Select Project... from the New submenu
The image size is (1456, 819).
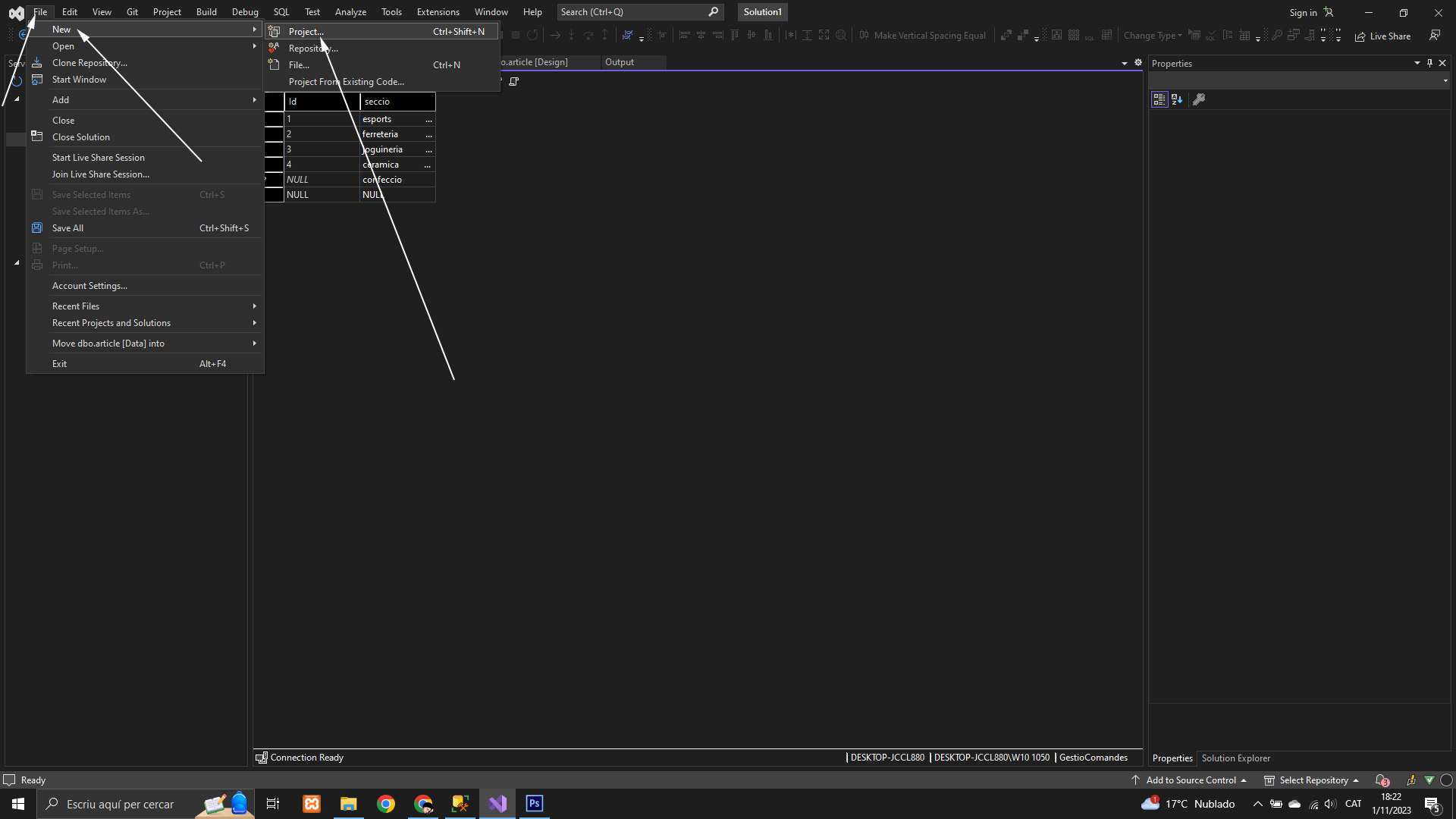coord(306,31)
